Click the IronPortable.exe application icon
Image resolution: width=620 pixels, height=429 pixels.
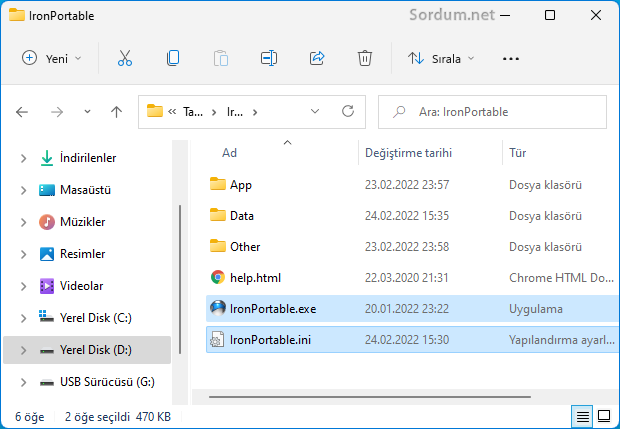(x=217, y=308)
